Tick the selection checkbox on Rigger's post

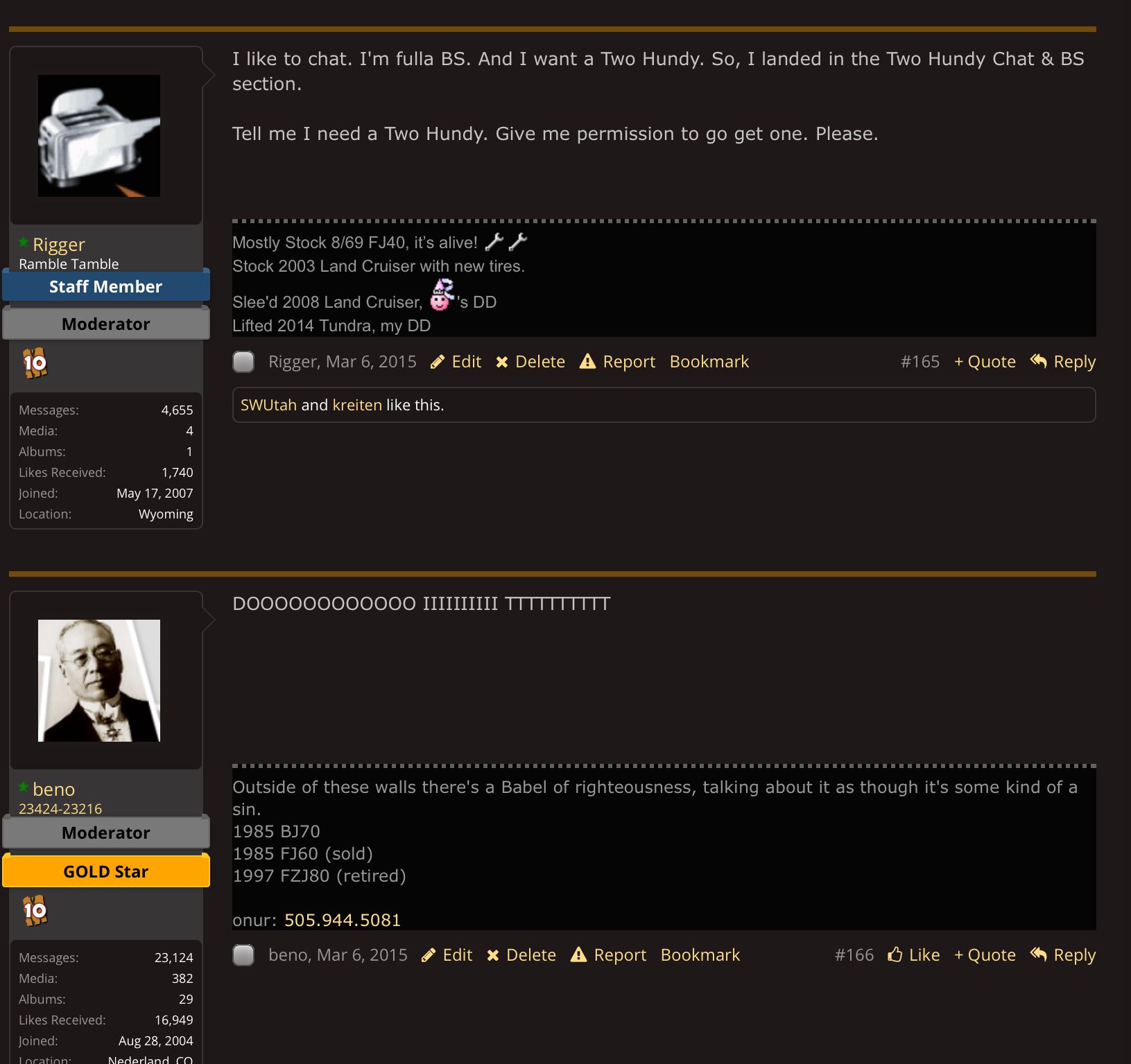point(243,362)
